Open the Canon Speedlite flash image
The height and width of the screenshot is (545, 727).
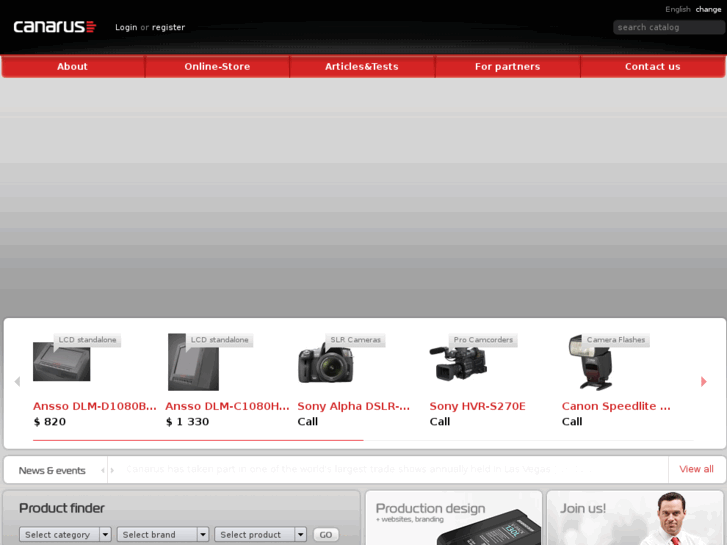click(x=591, y=363)
